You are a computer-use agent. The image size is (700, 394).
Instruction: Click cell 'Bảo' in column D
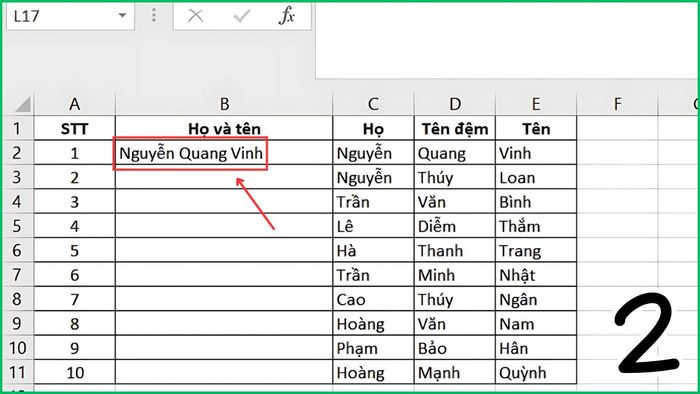pyautogui.click(x=454, y=348)
